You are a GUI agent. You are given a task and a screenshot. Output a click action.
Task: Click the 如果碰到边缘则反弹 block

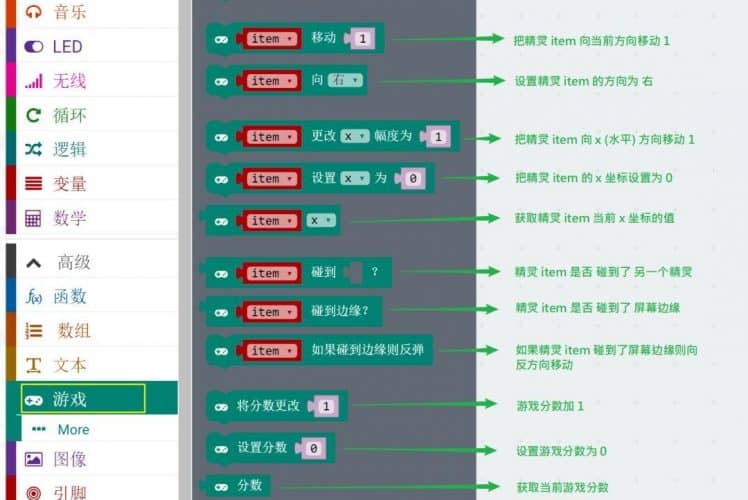pos(372,351)
